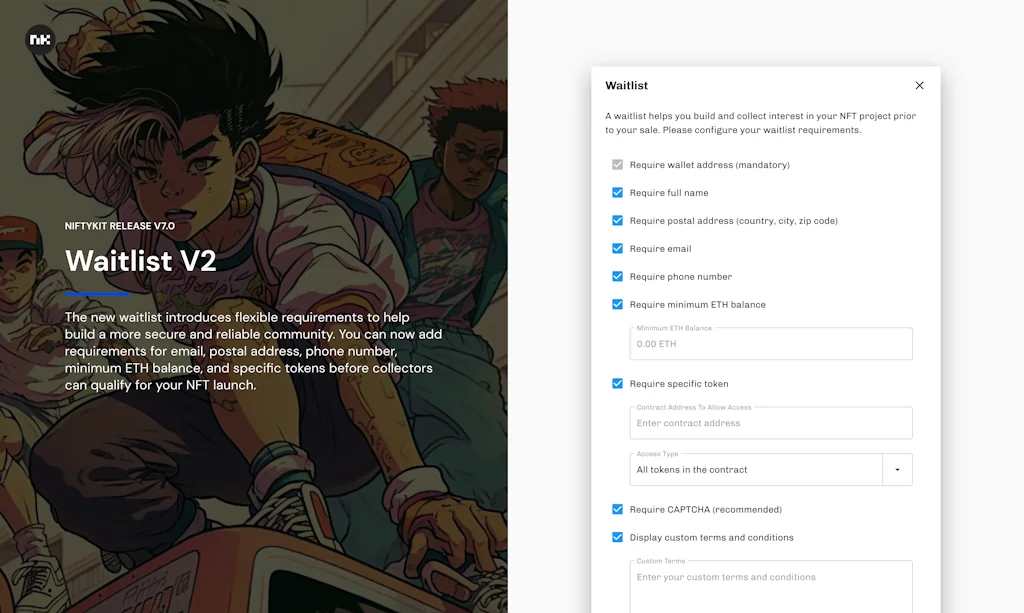1024x613 pixels.
Task: Select the Access Type combo box value
Action: coord(756,469)
